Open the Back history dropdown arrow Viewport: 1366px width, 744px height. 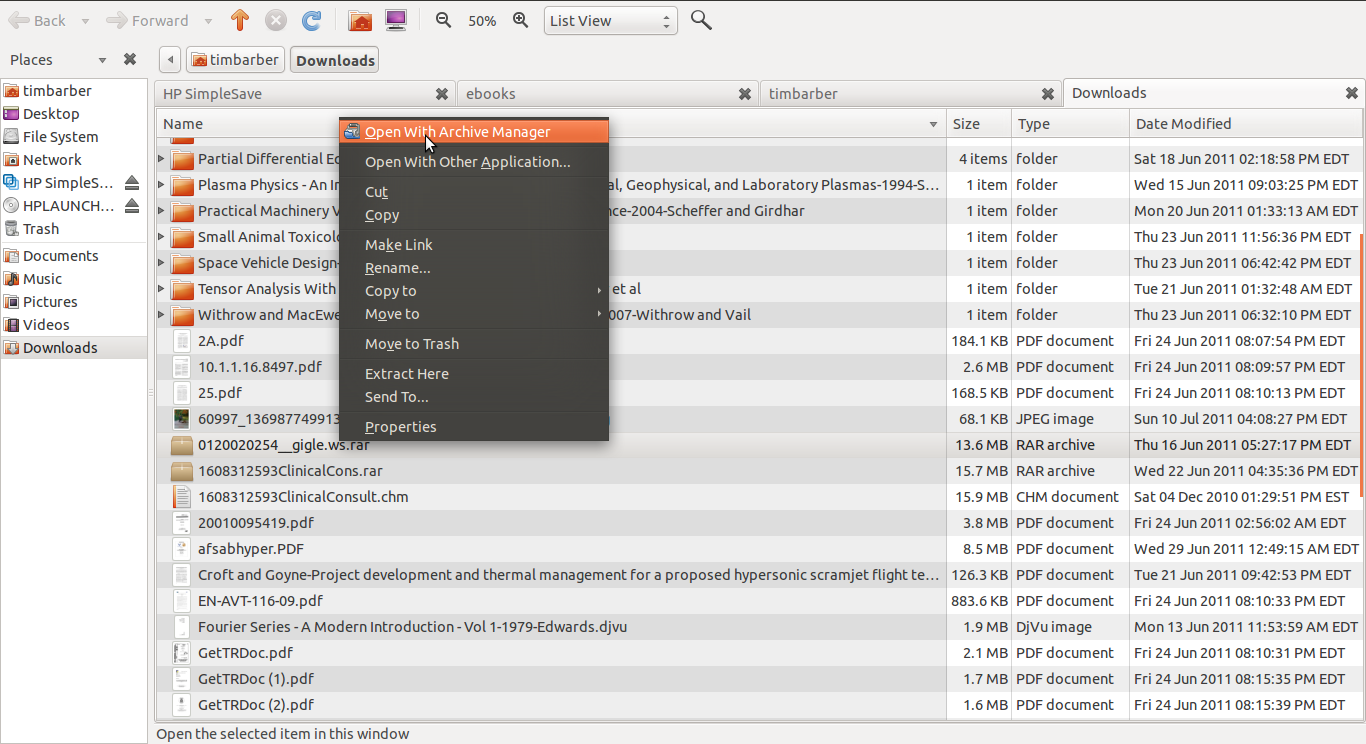click(x=85, y=21)
